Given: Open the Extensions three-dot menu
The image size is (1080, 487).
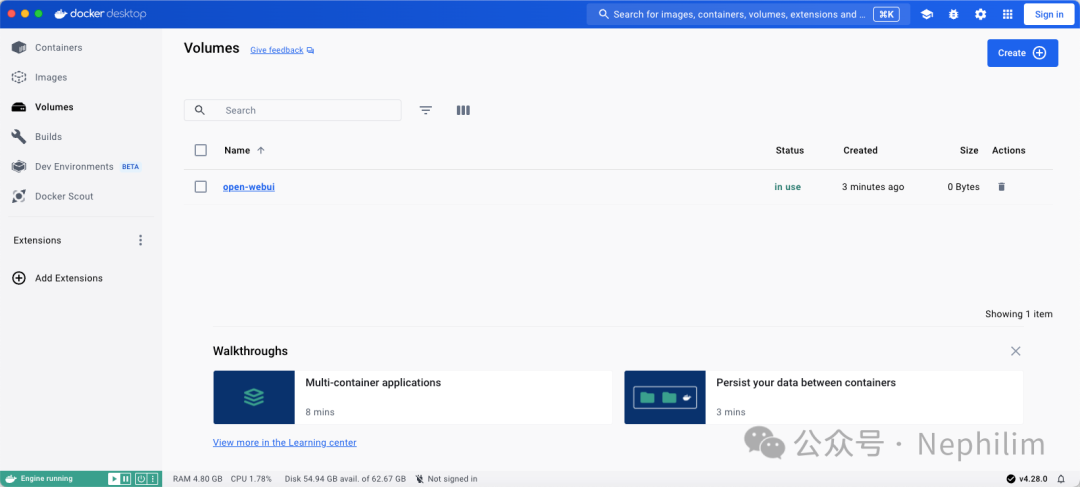Looking at the screenshot, I should pyautogui.click(x=141, y=240).
